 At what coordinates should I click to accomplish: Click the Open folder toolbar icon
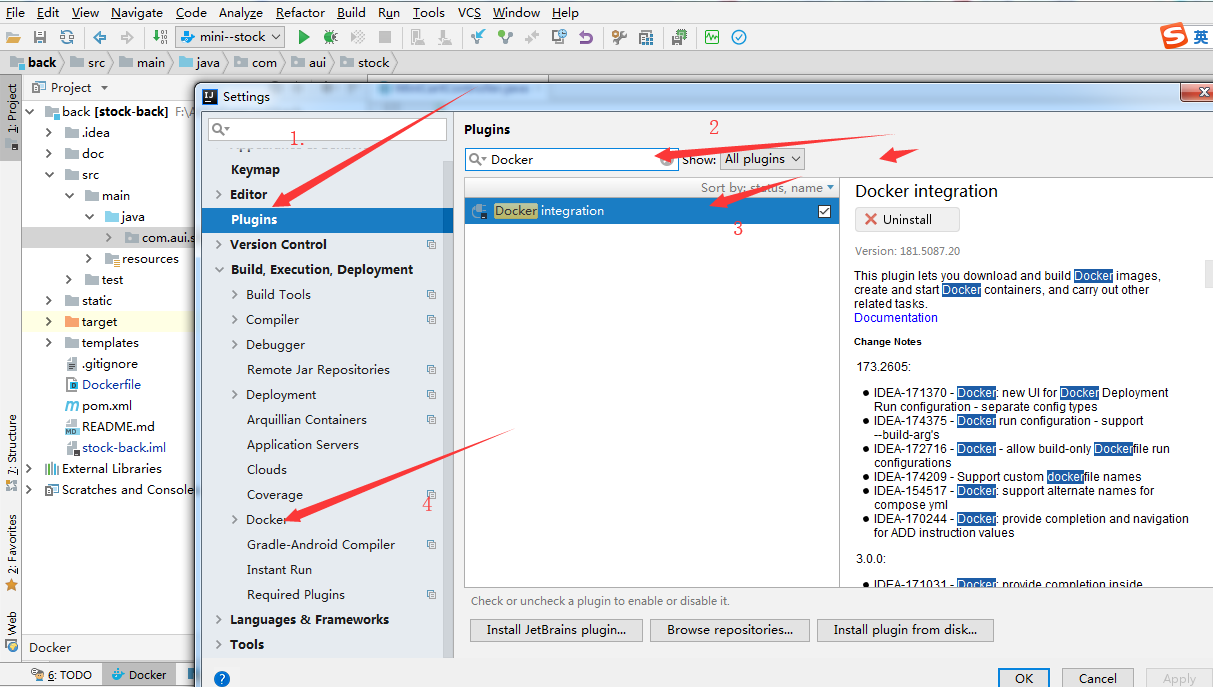pyautogui.click(x=14, y=37)
